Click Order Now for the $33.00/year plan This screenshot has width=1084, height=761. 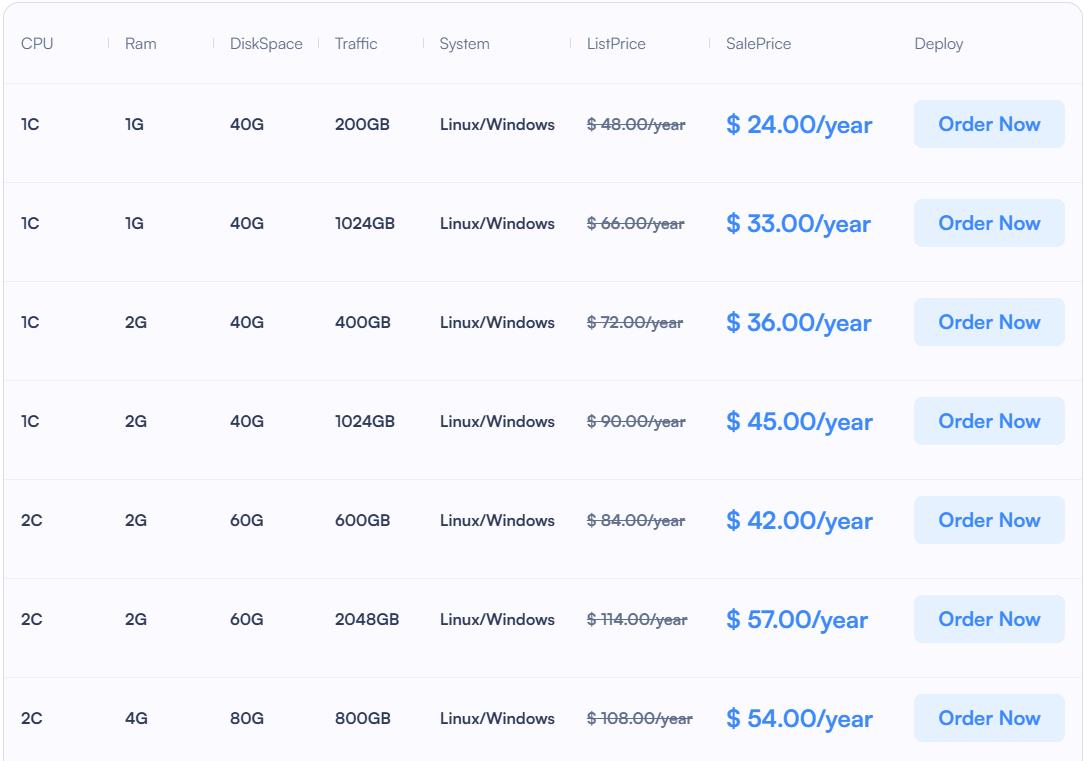[x=989, y=223]
